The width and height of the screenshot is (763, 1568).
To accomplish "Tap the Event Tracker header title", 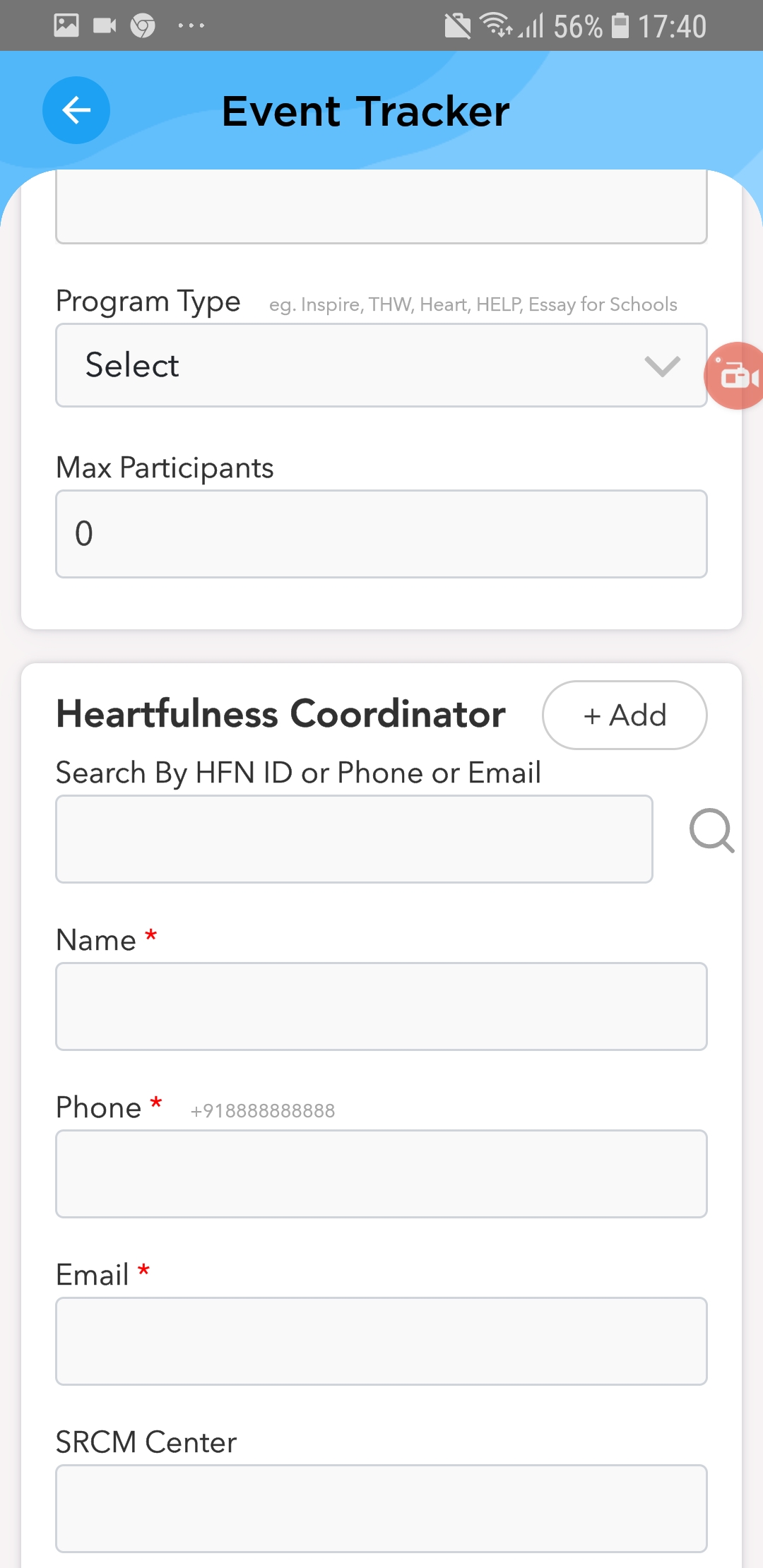I will [365, 111].
